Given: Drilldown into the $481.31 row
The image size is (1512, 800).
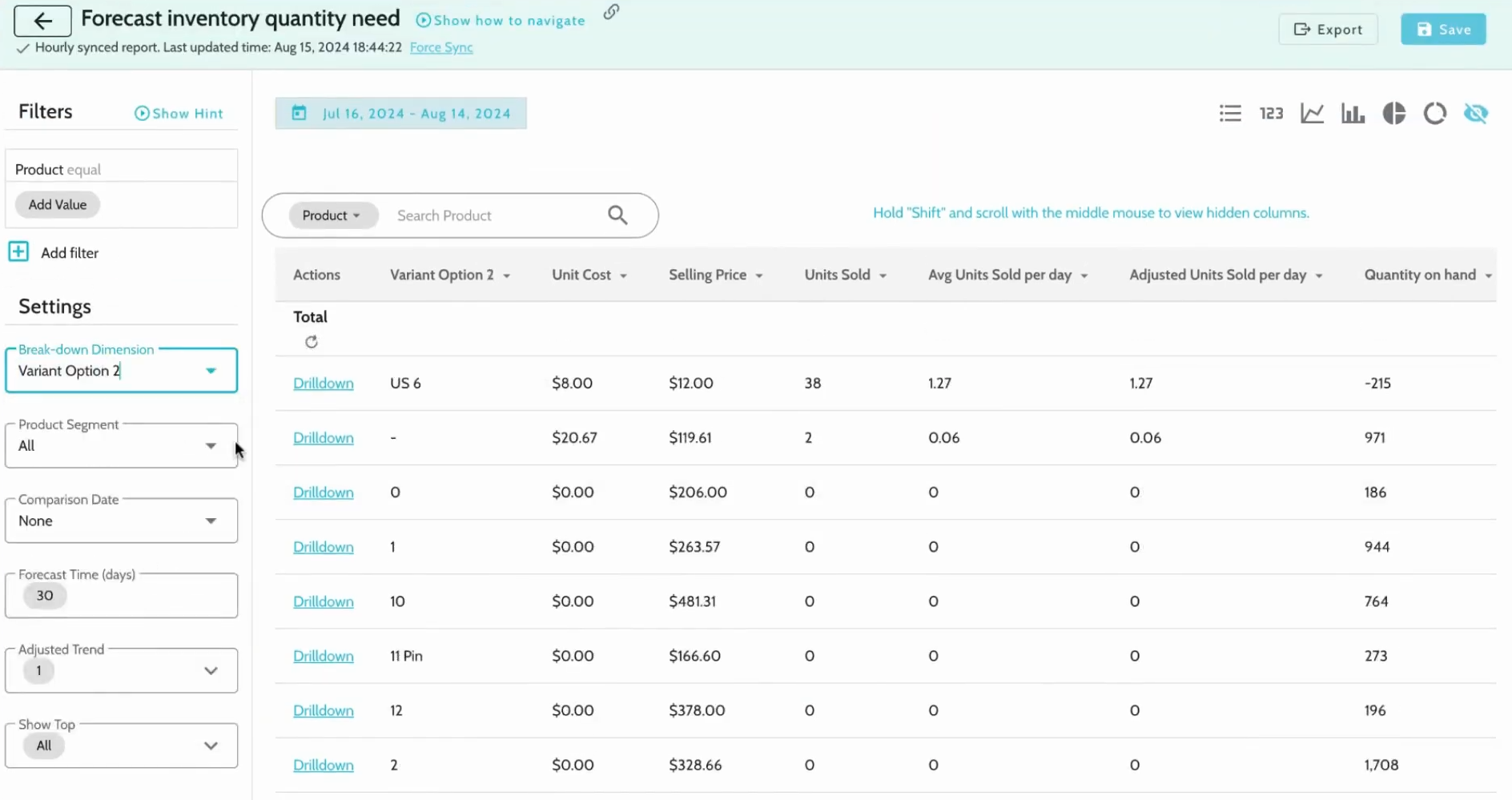Looking at the screenshot, I should coord(324,601).
